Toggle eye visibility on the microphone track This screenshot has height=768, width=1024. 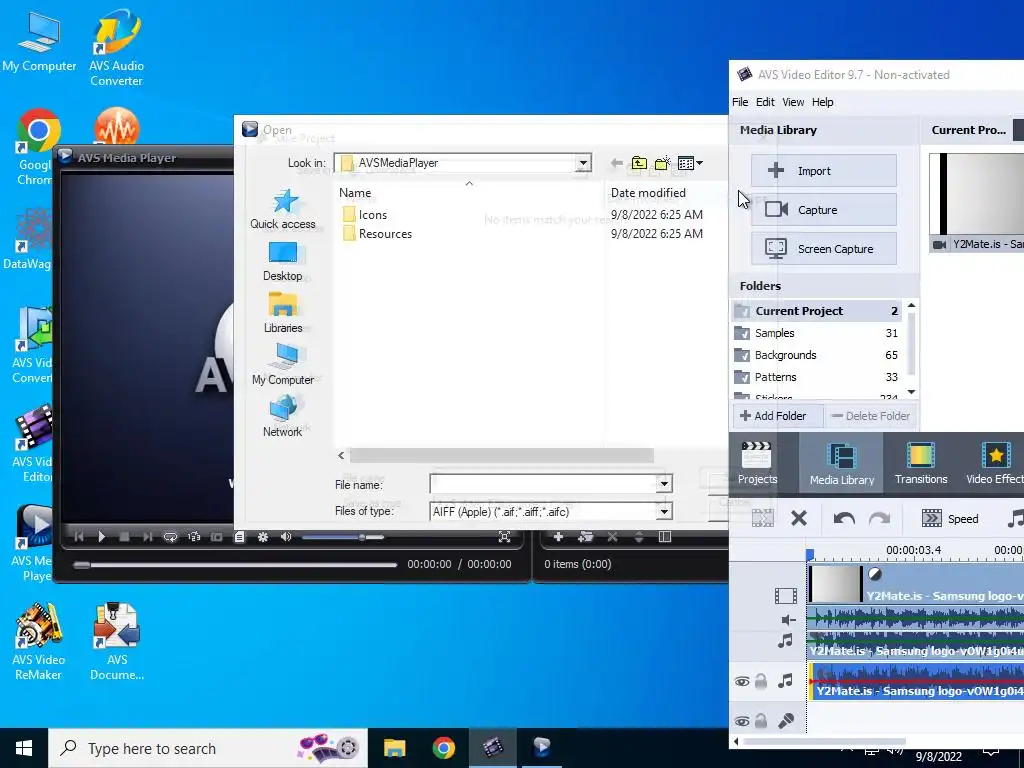742,722
